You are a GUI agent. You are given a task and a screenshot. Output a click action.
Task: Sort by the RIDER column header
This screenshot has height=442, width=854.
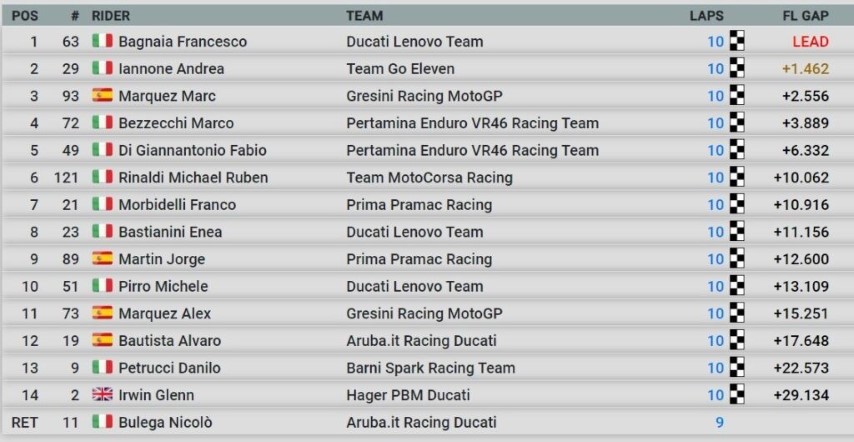tap(110, 16)
